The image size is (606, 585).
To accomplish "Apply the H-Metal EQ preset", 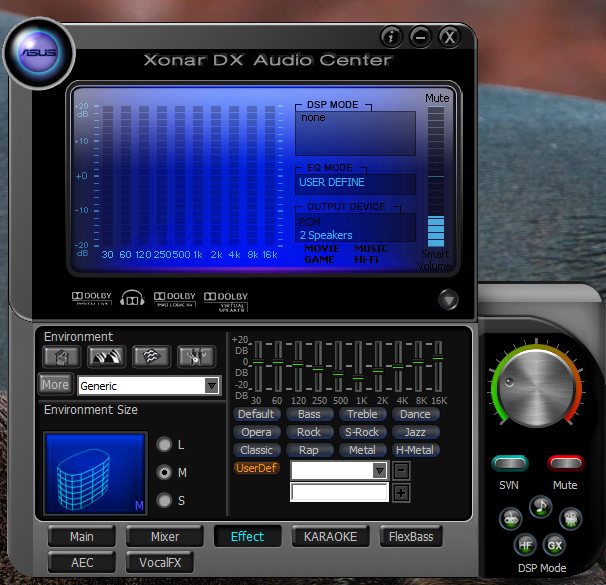I will click(x=415, y=450).
